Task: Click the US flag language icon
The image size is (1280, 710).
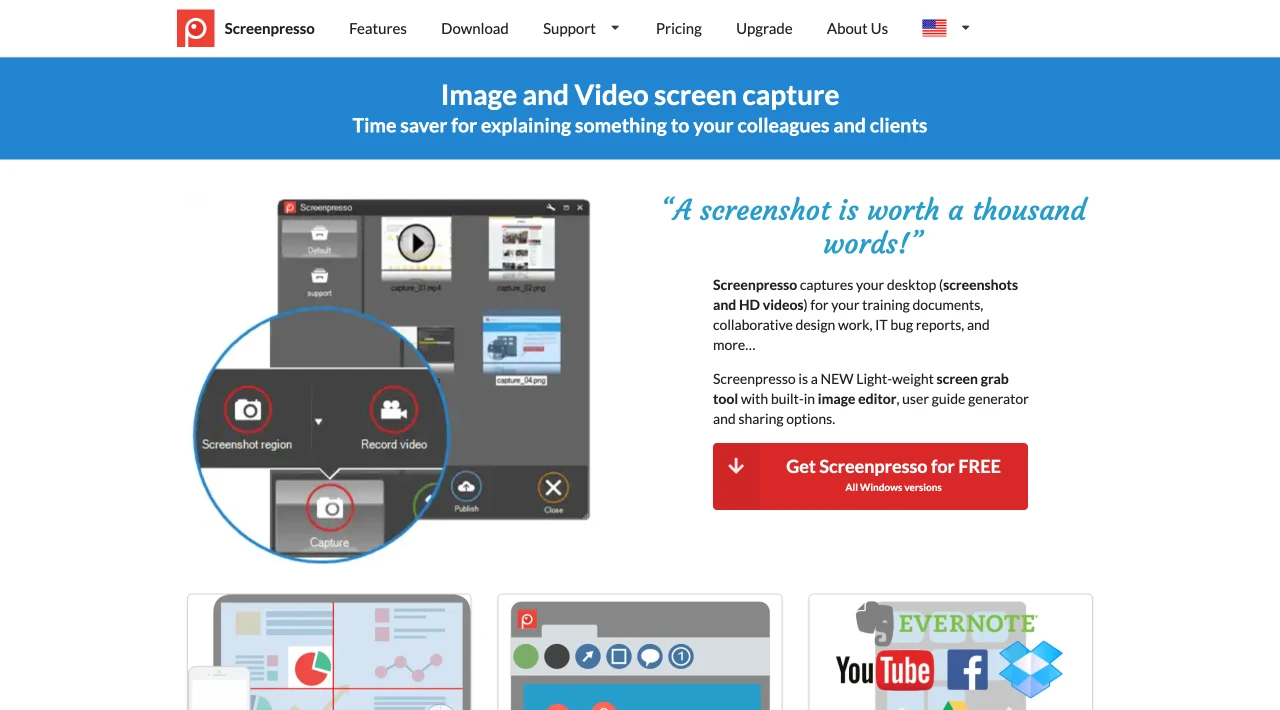Action: click(x=934, y=28)
